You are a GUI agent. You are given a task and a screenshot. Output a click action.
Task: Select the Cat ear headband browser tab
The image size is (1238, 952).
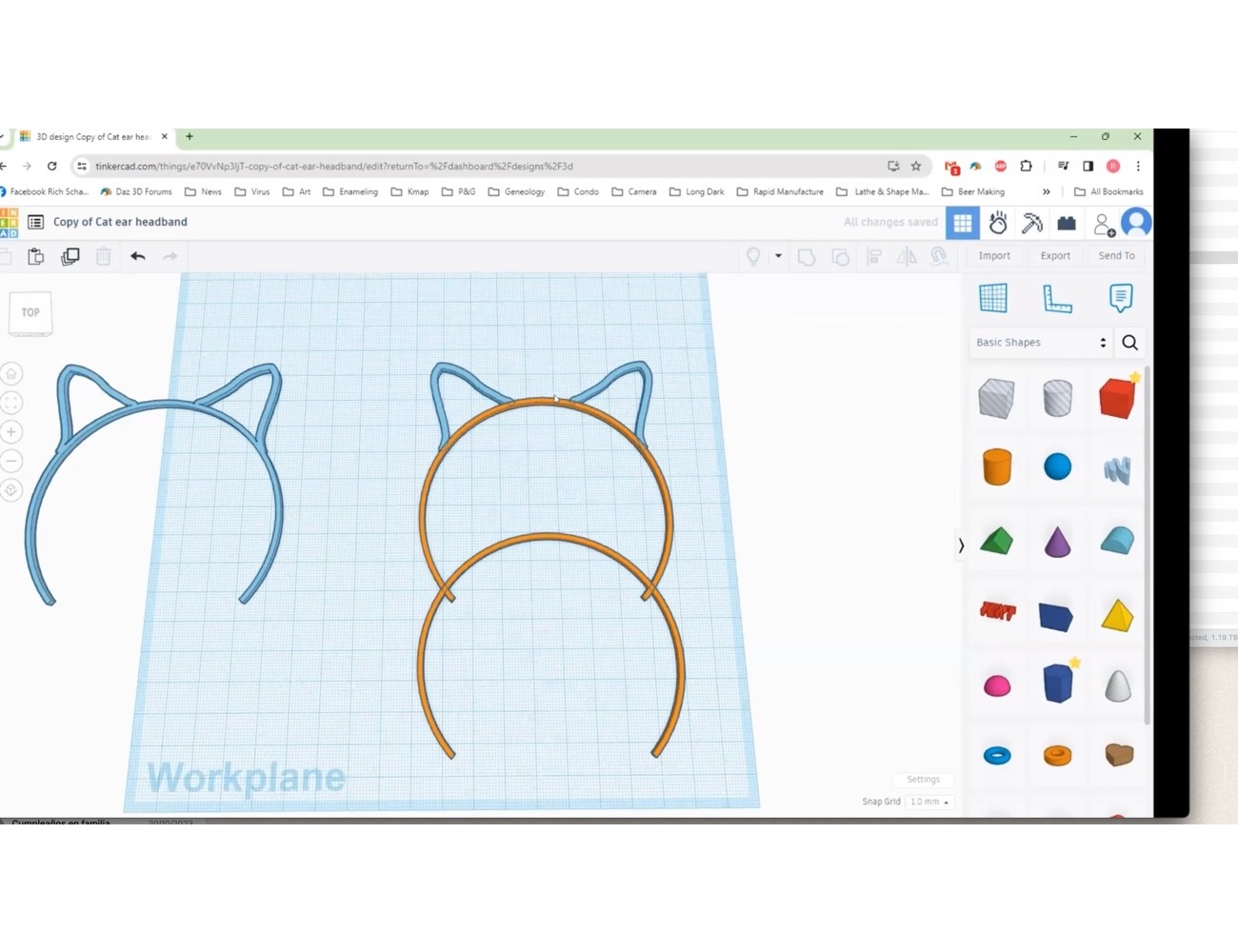pos(90,136)
